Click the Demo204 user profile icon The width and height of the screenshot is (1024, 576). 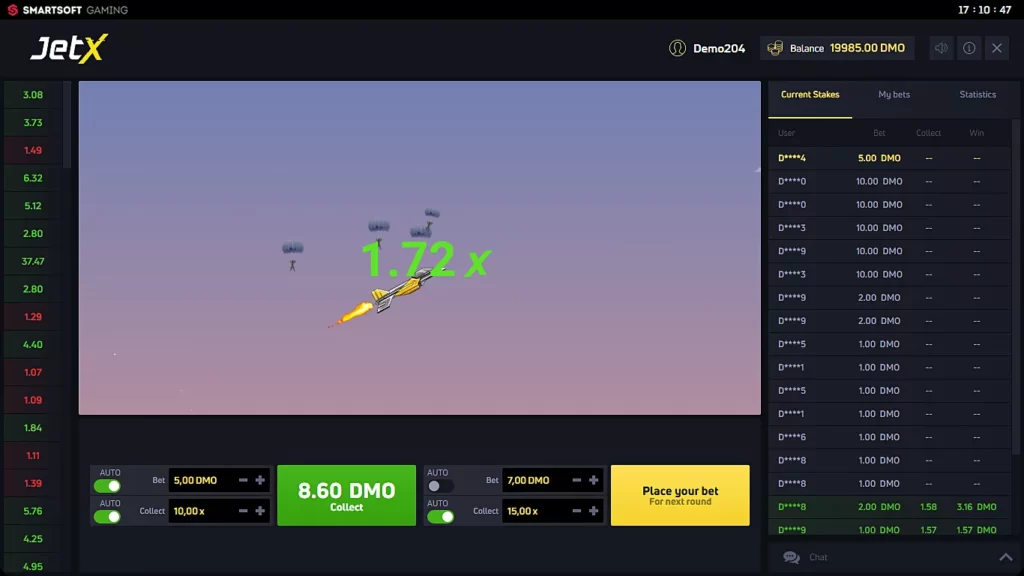678,48
